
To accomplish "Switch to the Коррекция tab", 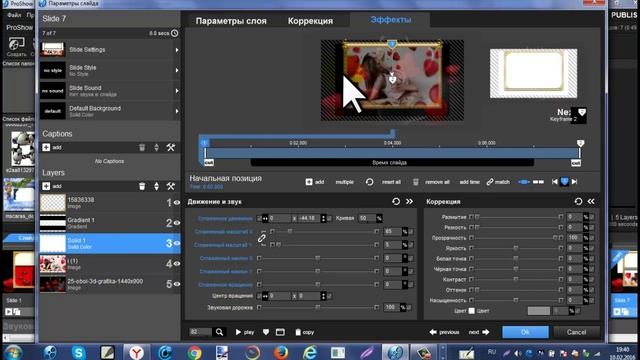I will pyautogui.click(x=310, y=21).
